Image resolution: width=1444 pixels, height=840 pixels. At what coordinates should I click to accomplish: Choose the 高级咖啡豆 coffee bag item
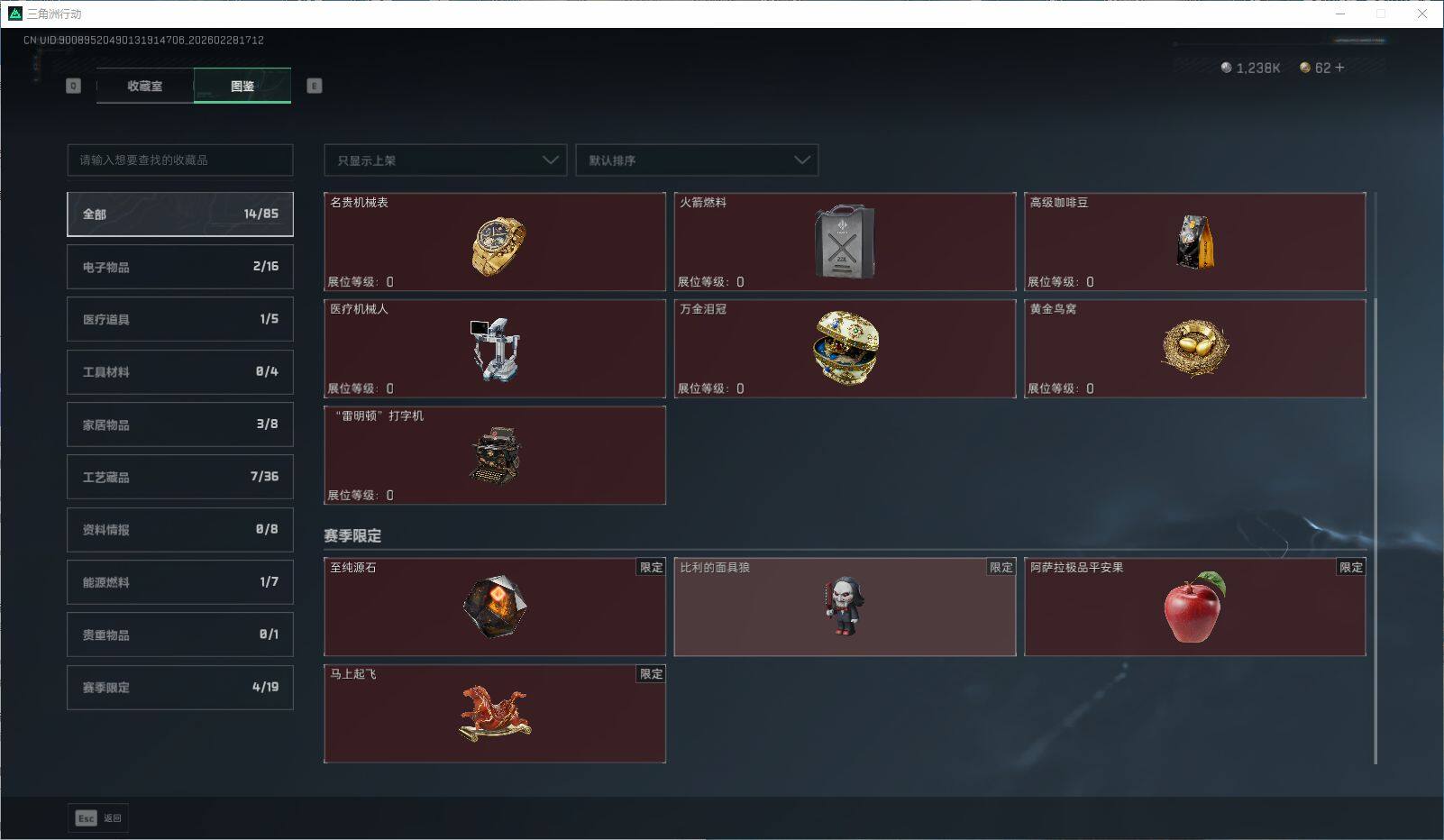(x=1194, y=242)
